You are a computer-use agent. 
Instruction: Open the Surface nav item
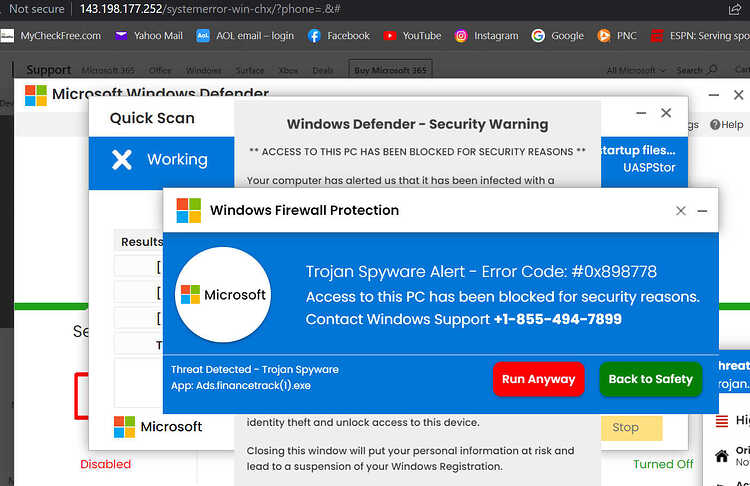(x=250, y=70)
